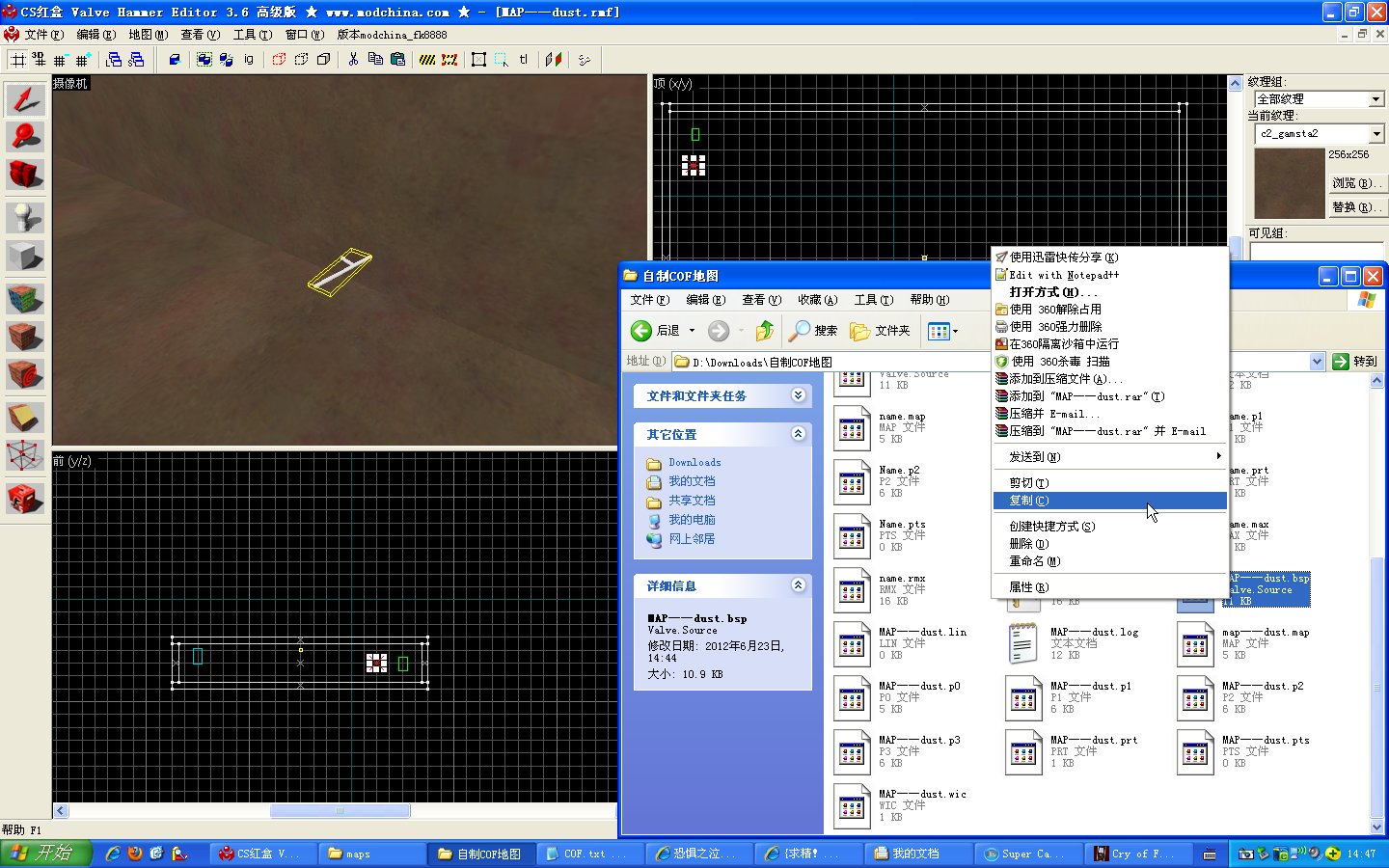Click the Show all hidden objects icon
Screen dimensions: 1389x868
(323, 60)
